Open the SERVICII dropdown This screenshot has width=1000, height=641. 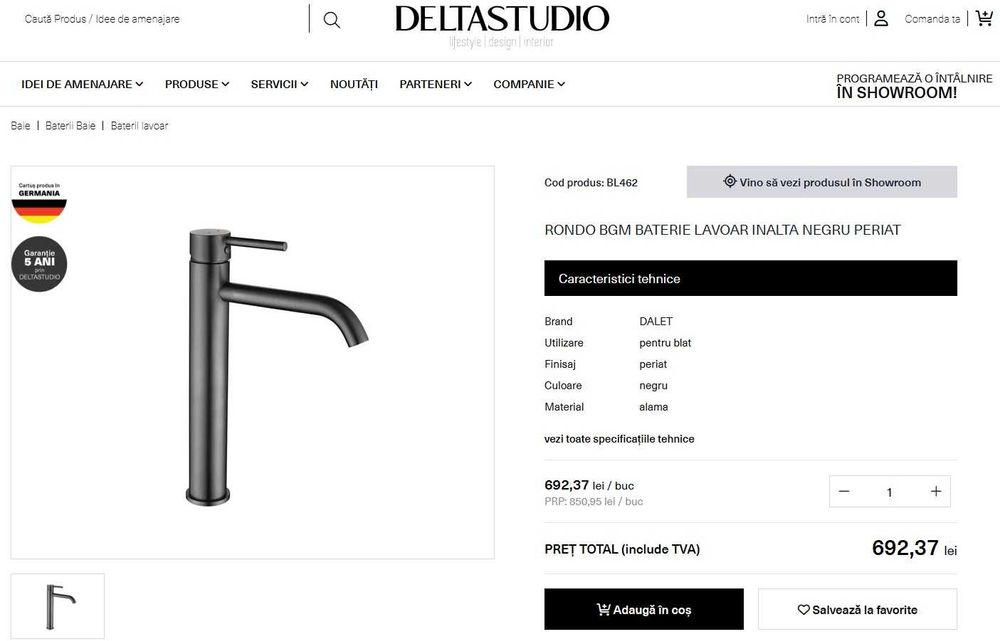(x=279, y=84)
